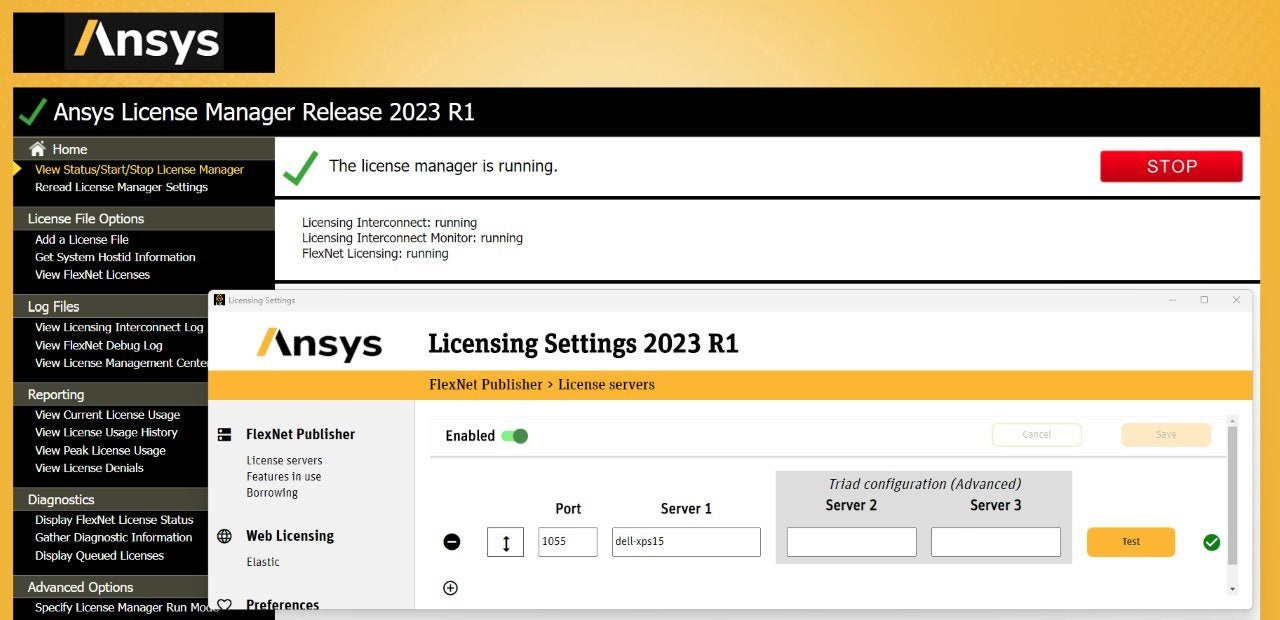Click the Preferences heart icon

225,604
